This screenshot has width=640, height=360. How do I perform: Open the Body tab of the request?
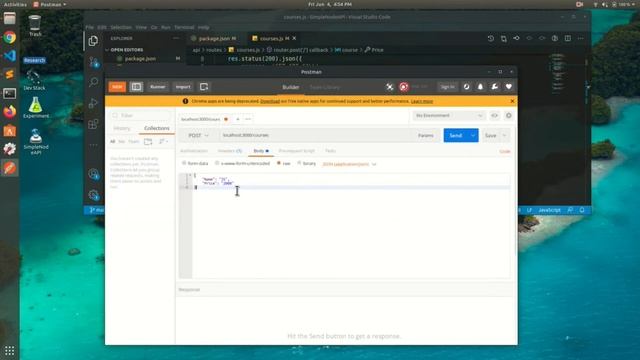pyautogui.click(x=261, y=151)
